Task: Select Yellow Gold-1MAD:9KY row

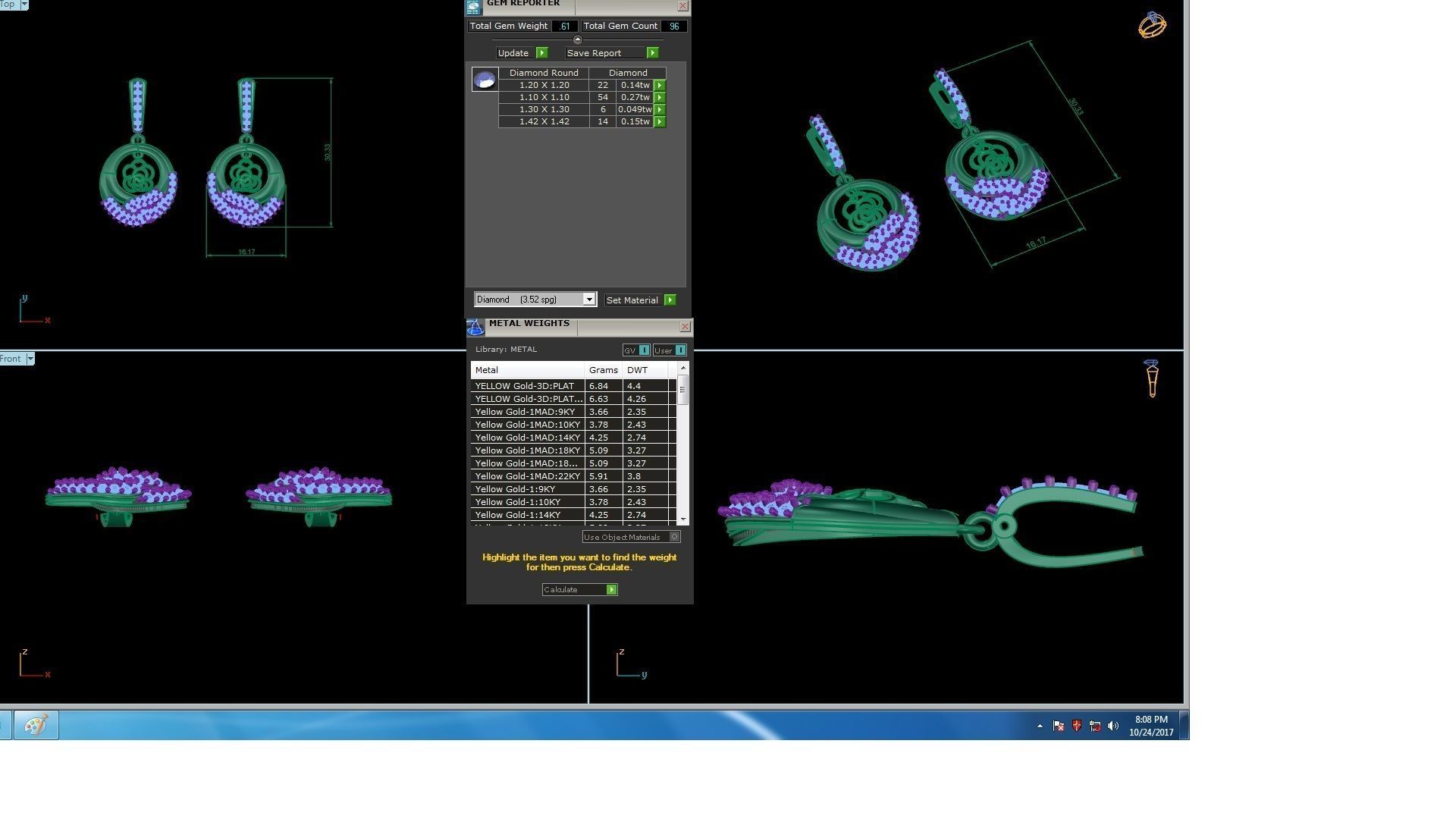Action: click(x=573, y=412)
